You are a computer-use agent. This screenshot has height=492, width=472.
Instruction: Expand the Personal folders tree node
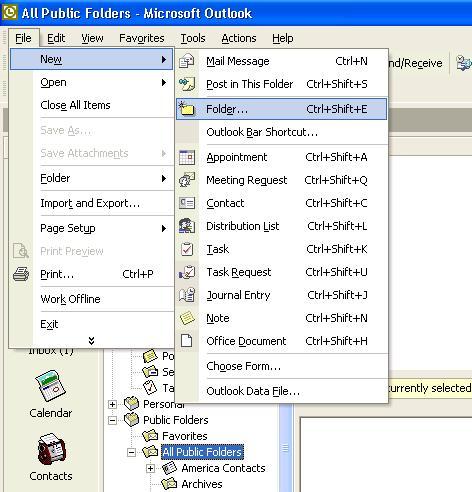112,404
